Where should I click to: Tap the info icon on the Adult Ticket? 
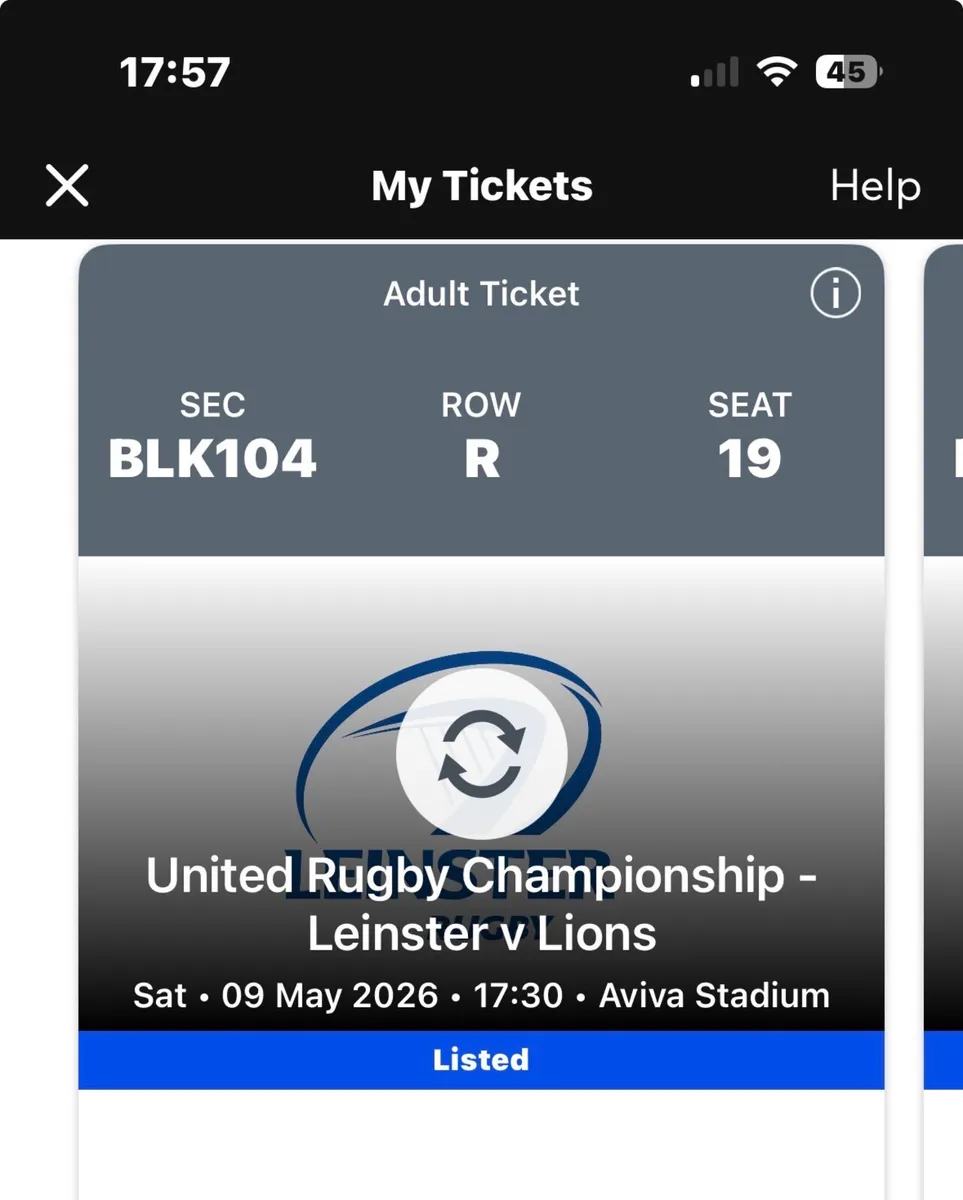tap(835, 293)
